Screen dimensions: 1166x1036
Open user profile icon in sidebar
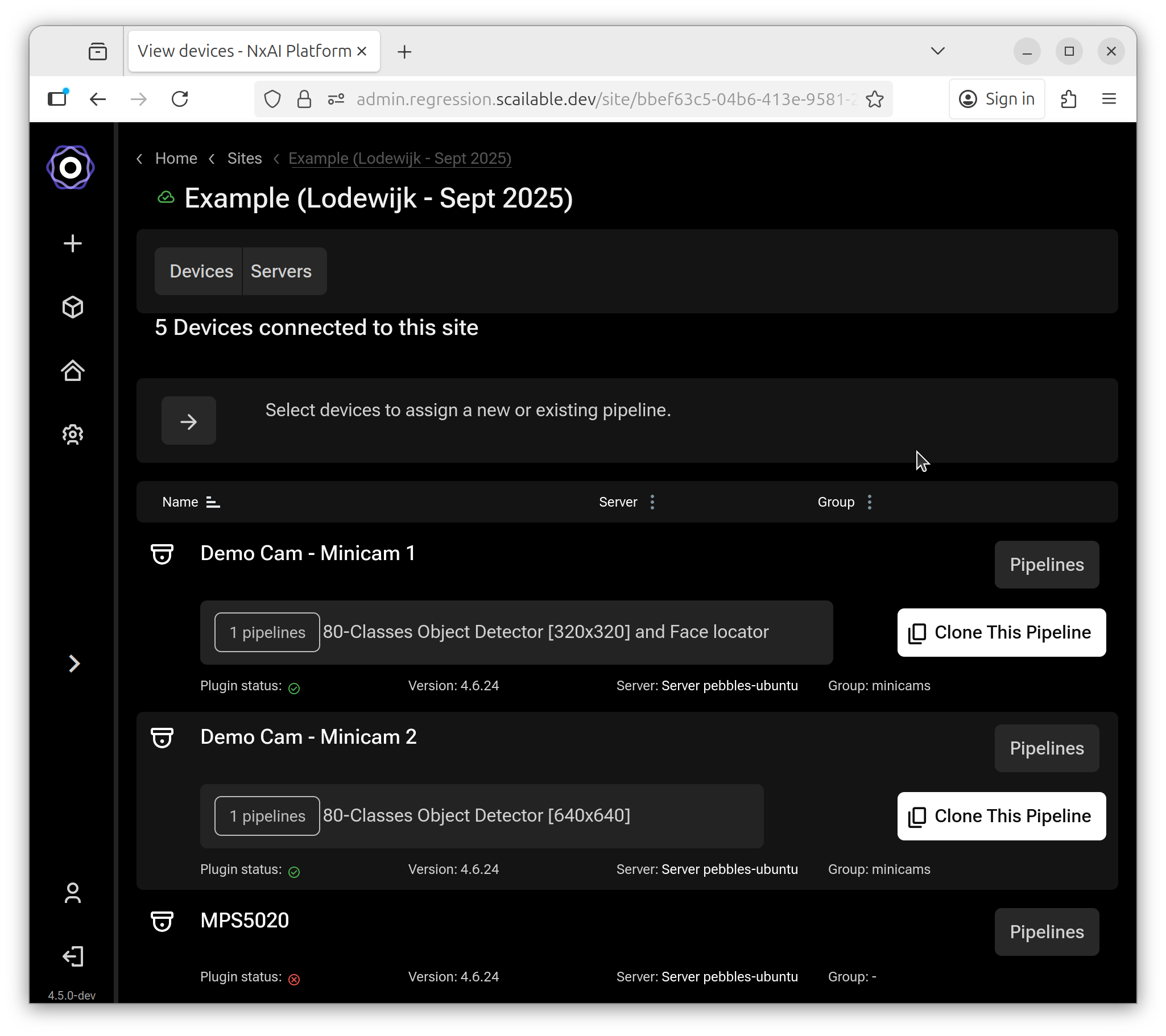click(x=72, y=893)
